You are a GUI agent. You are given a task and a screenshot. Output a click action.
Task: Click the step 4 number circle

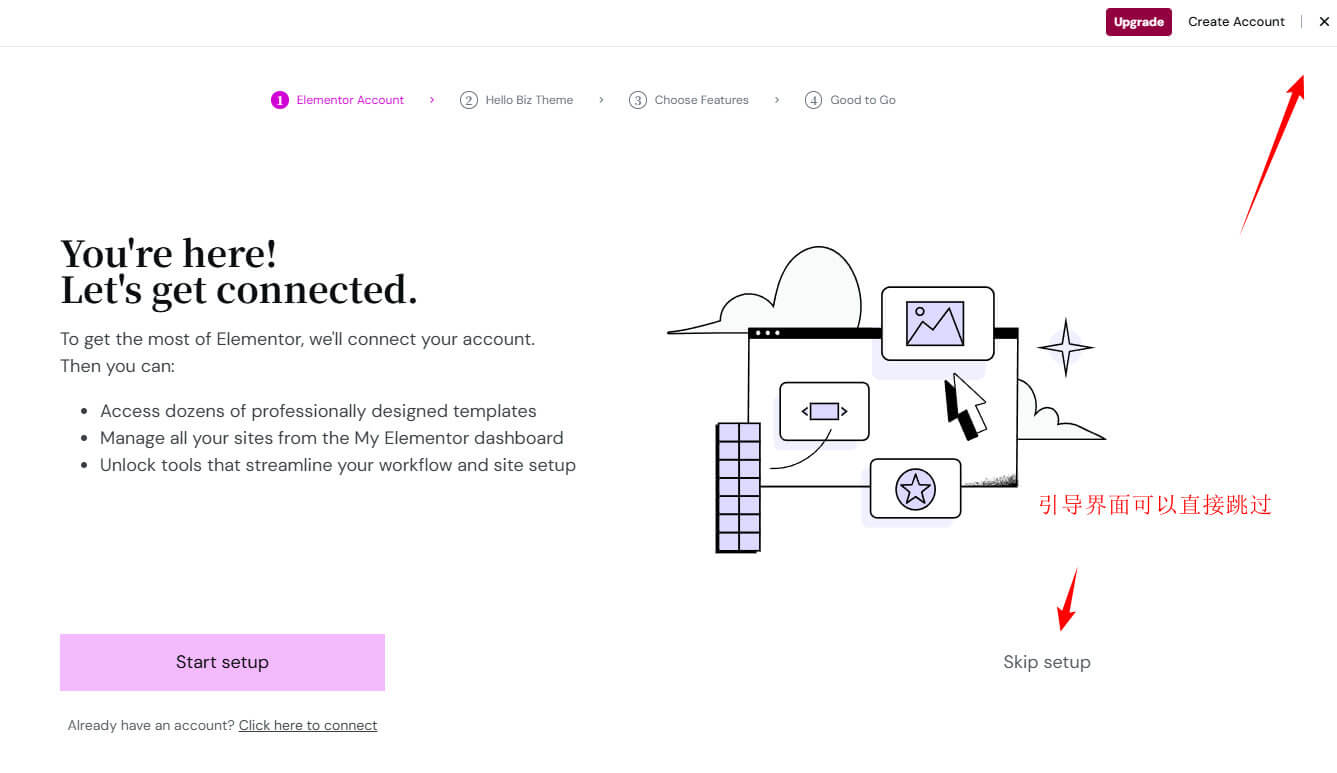pos(813,100)
